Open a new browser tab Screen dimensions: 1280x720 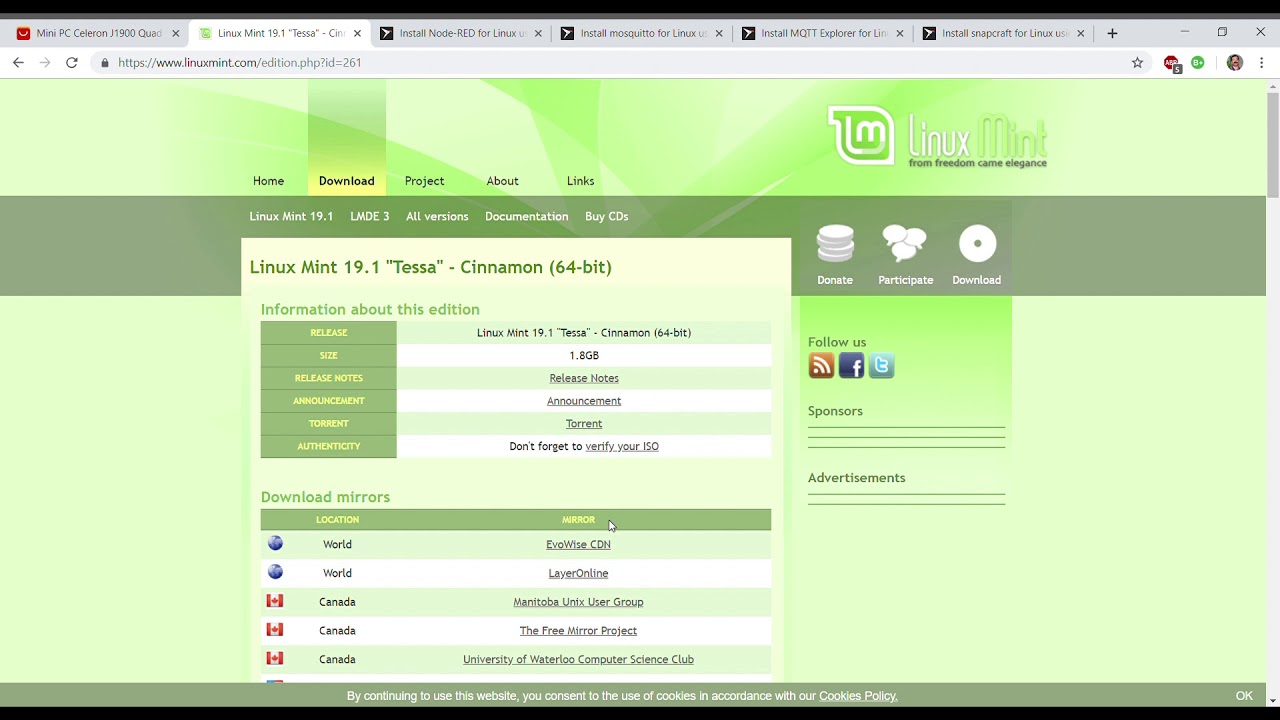coord(1112,33)
